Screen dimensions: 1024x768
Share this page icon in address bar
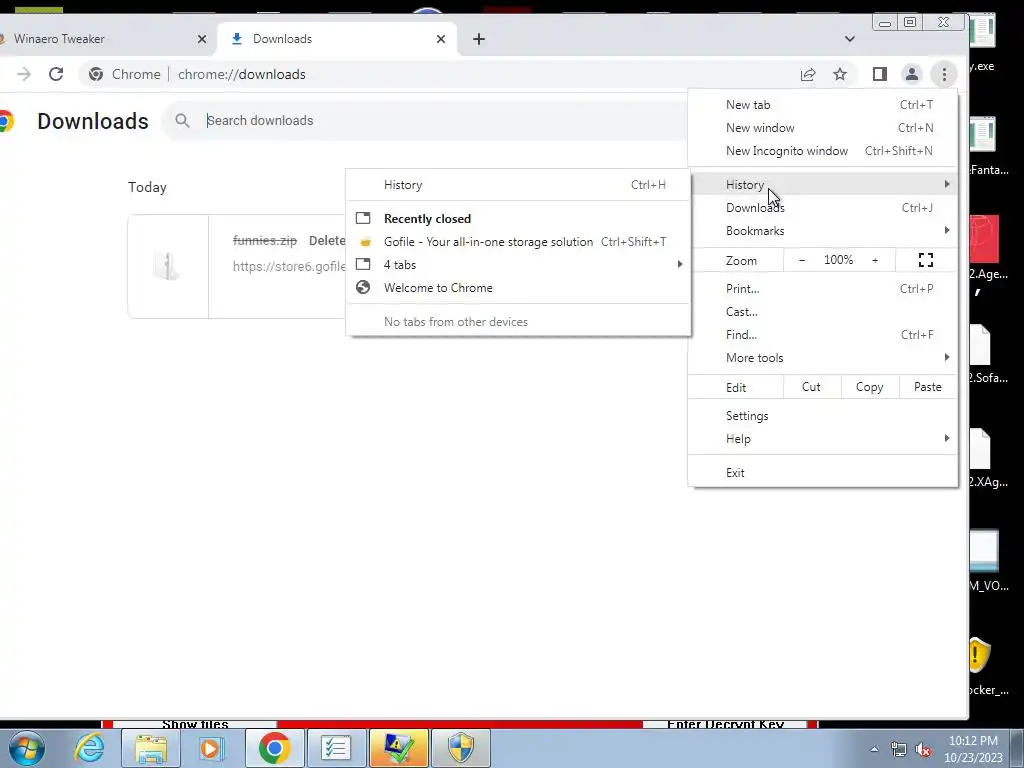[x=808, y=74]
